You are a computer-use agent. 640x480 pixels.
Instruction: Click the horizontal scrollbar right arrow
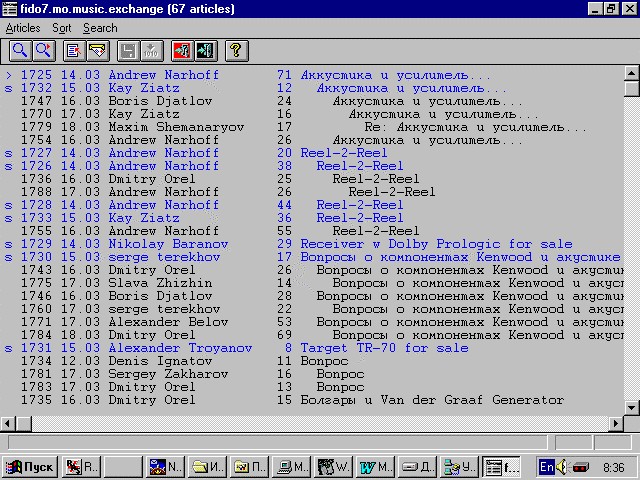tap(615, 422)
